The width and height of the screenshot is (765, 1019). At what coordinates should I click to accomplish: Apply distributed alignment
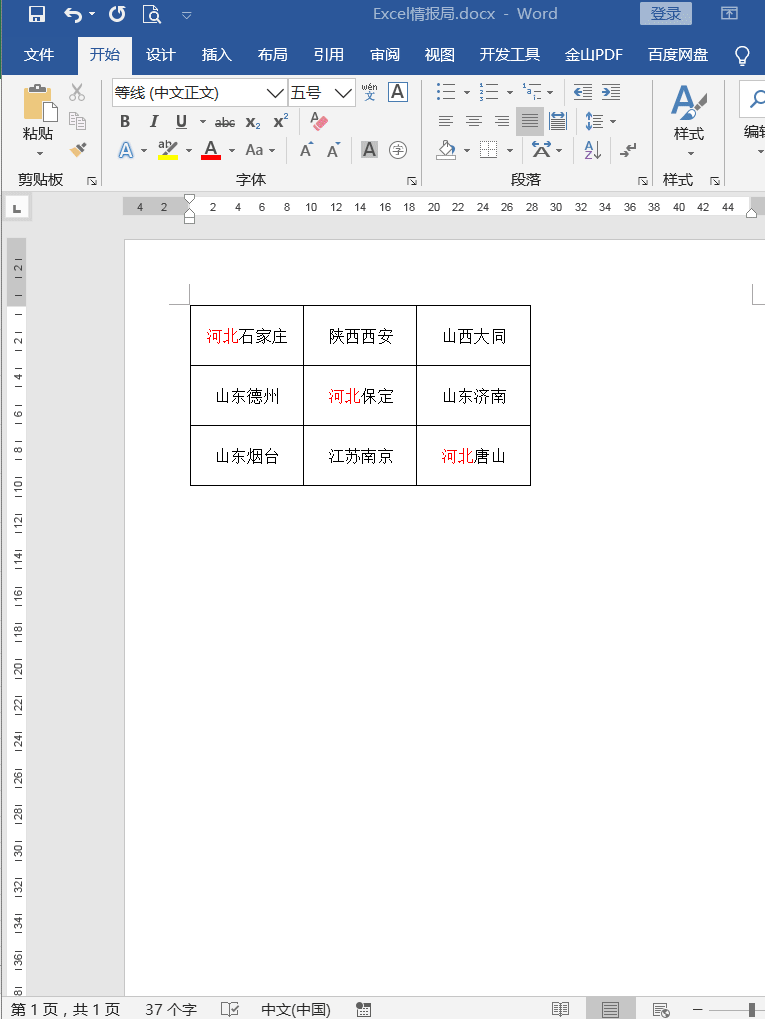point(558,121)
